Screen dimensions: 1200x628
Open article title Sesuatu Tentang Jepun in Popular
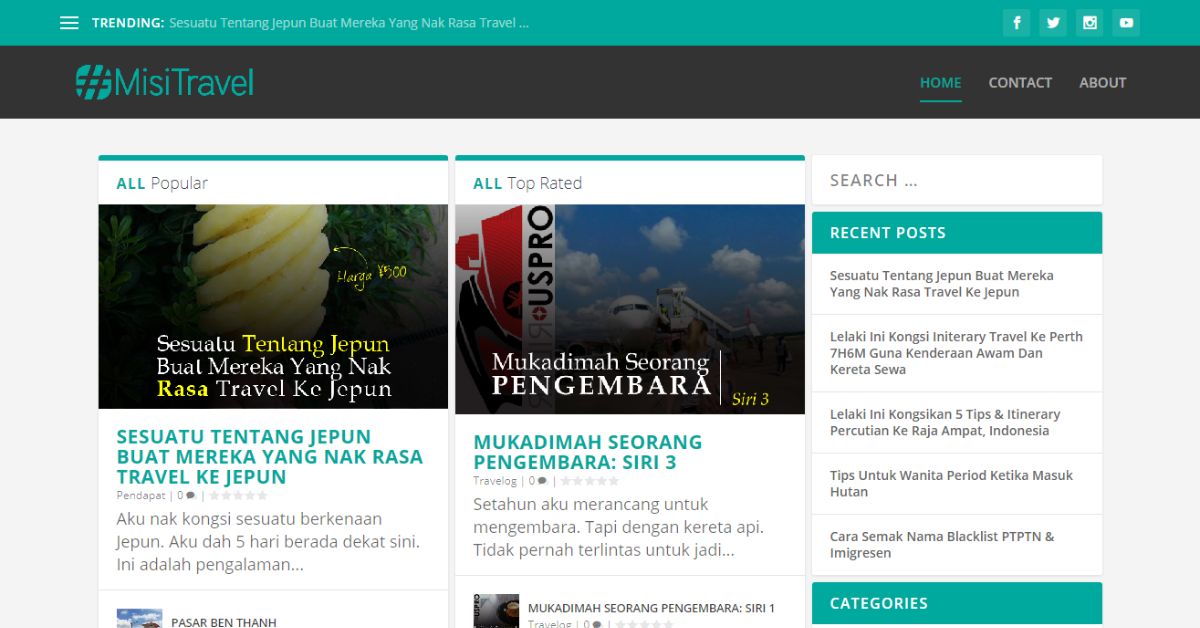pyautogui.click(x=270, y=457)
